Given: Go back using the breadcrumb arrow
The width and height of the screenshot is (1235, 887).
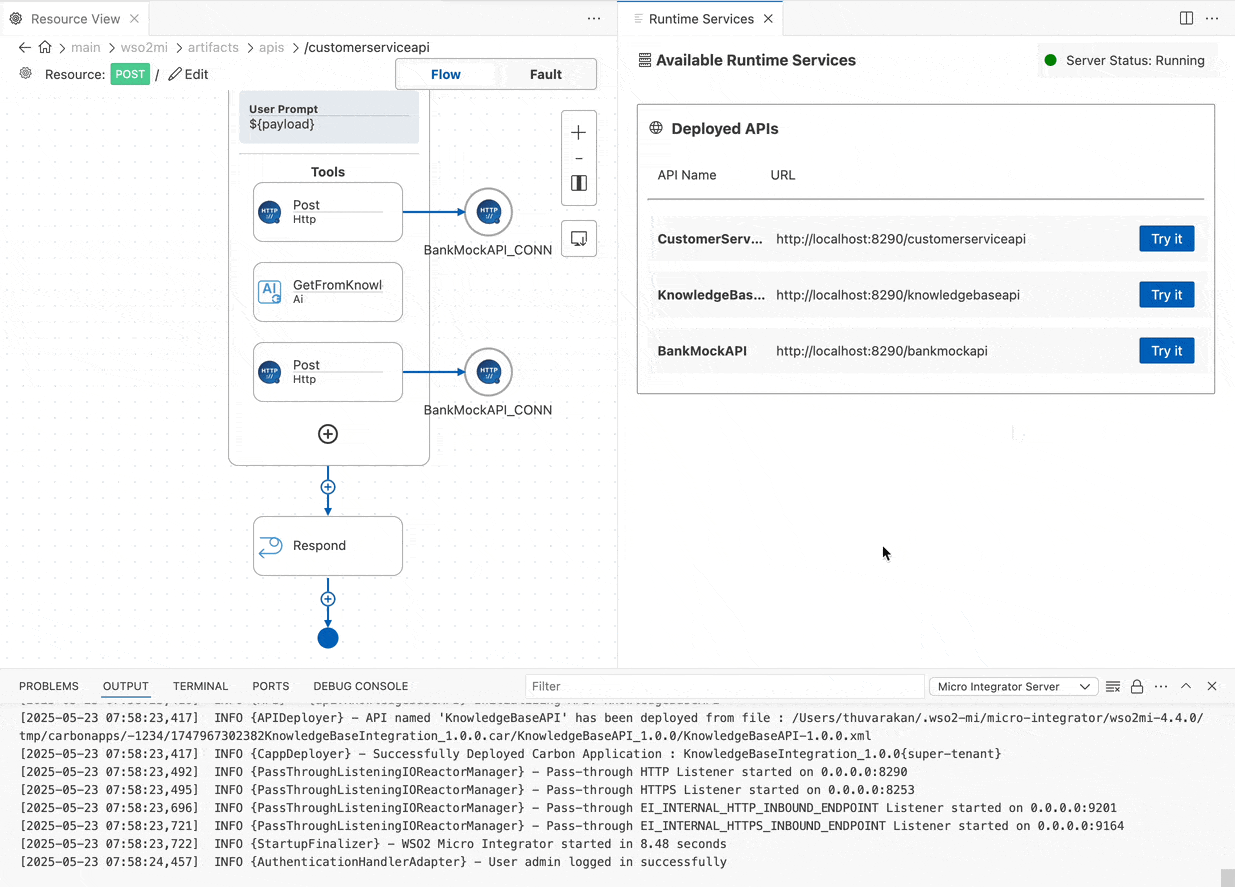Looking at the screenshot, I should (x=25, y=47).
